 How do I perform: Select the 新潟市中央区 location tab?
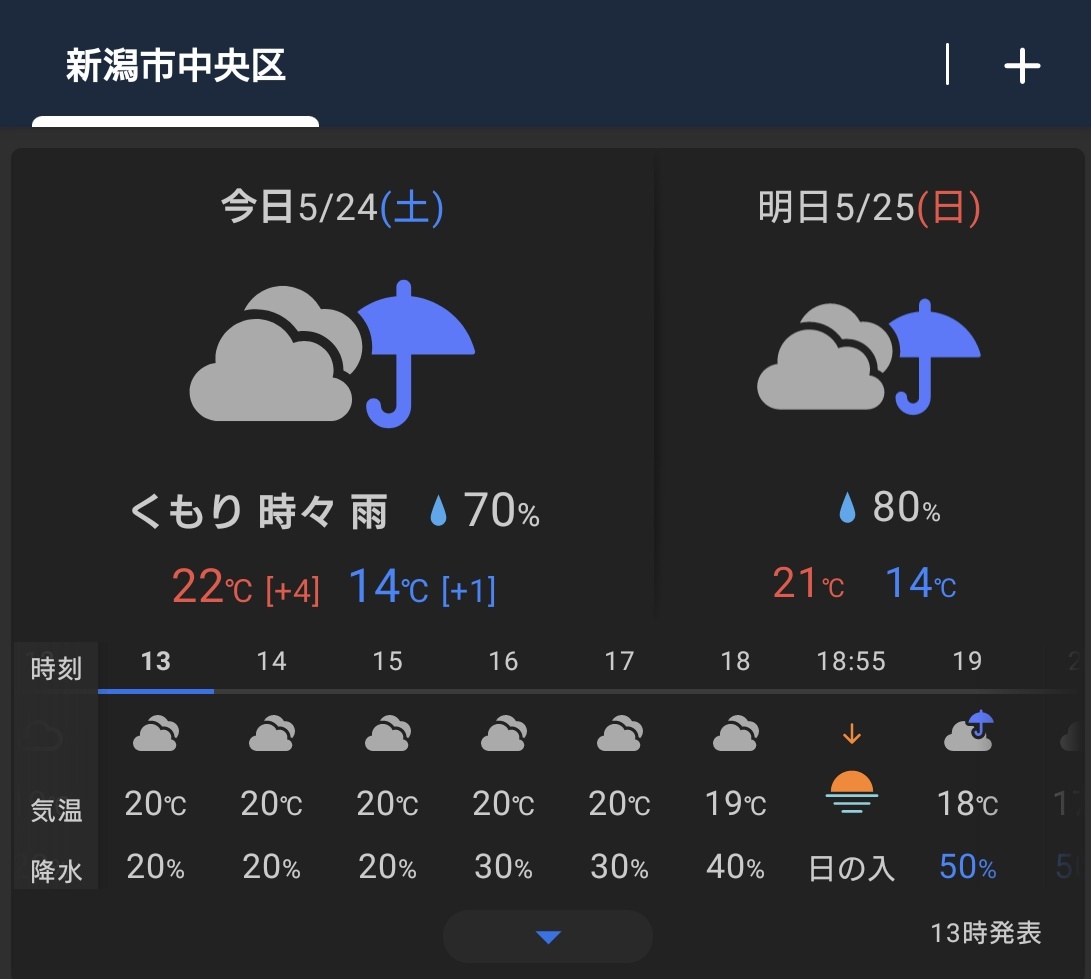pos(175,66)
